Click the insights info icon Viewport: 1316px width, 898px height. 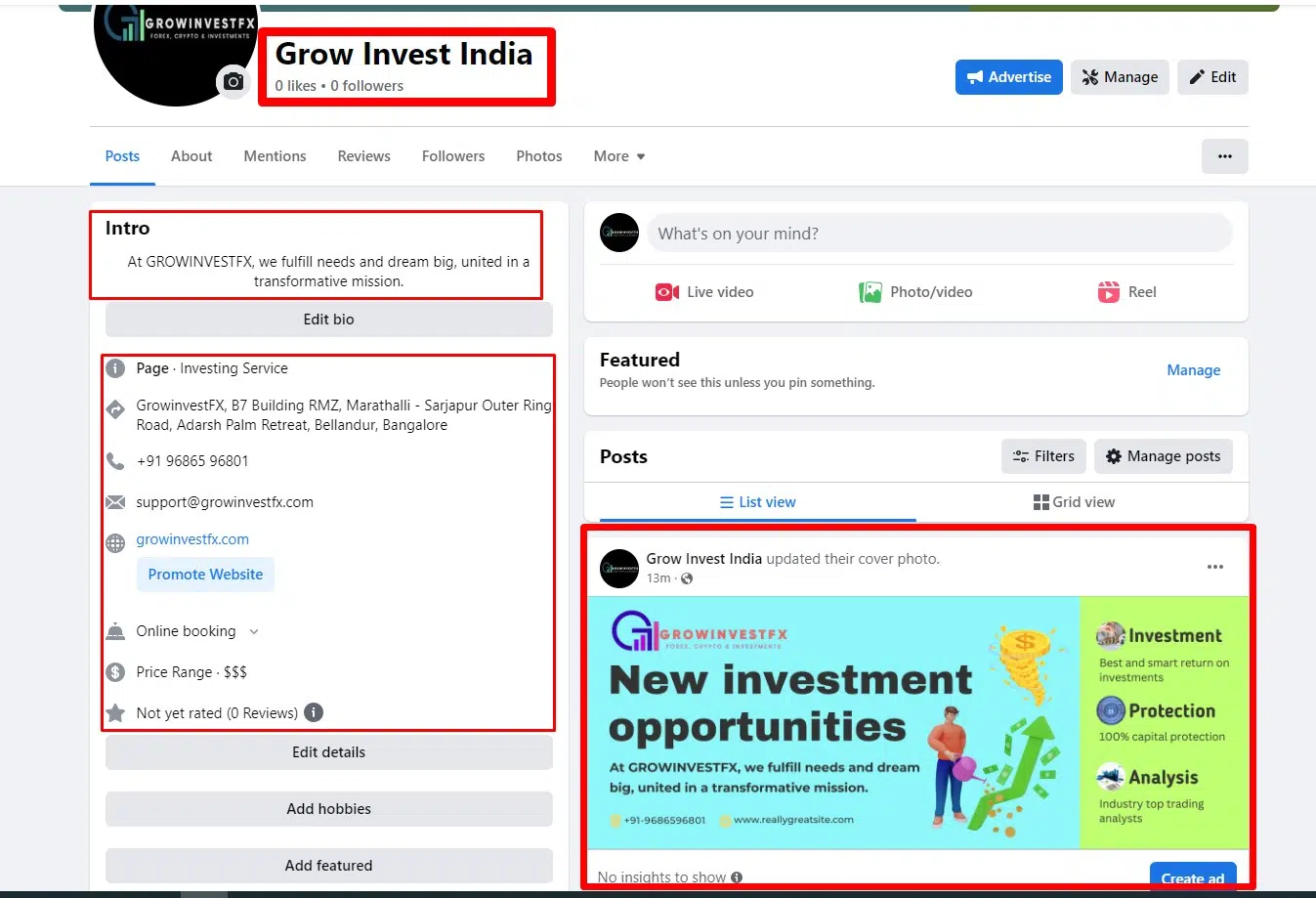(737, 877)
